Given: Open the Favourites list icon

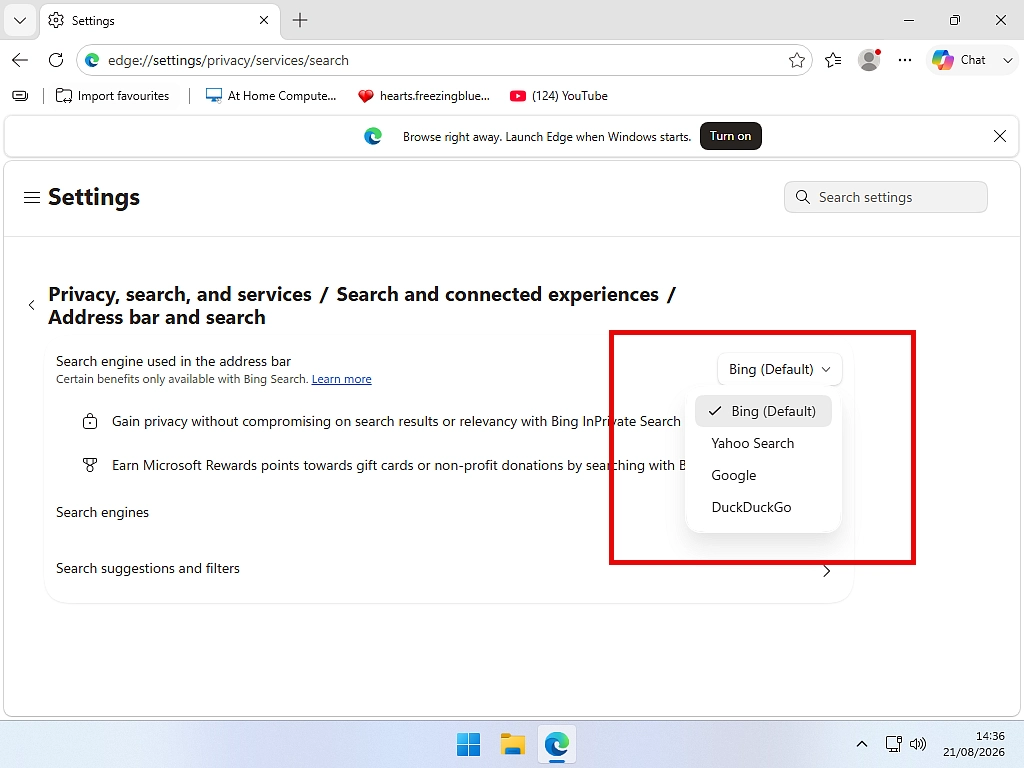Looking at the screenshot, I should [x=833, y=60].
